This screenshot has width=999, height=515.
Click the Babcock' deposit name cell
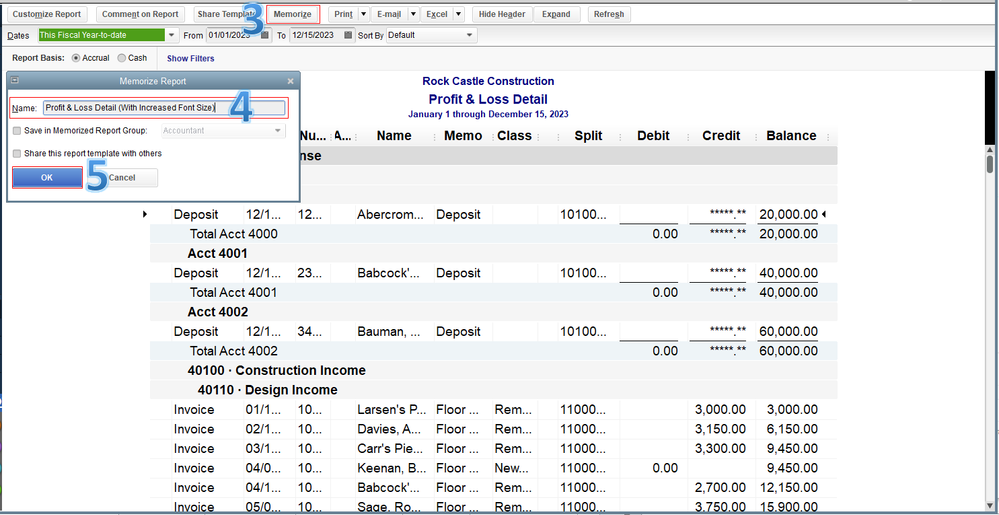[389, 273]
